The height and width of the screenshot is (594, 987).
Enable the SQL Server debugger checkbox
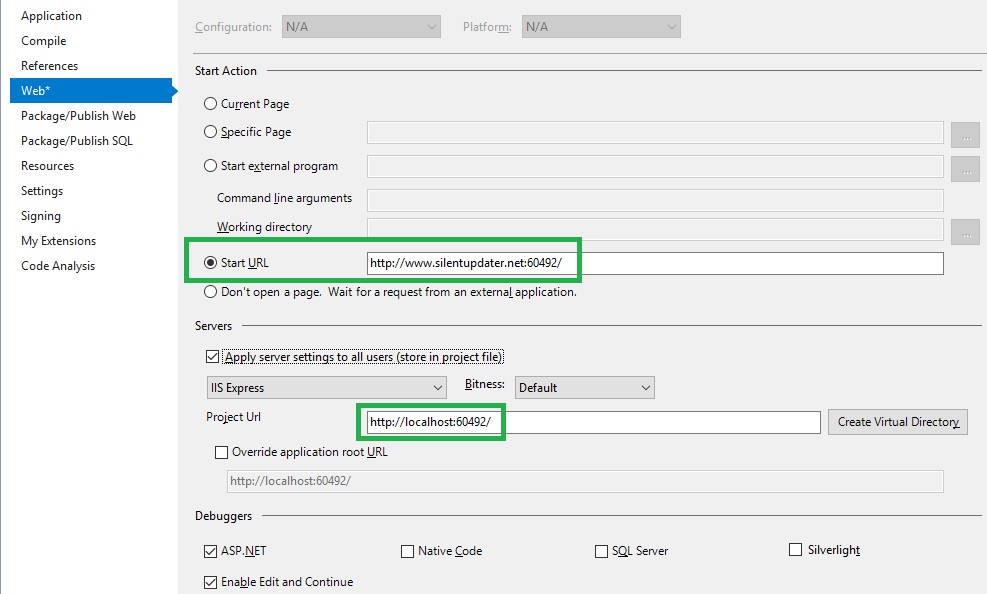601,552
